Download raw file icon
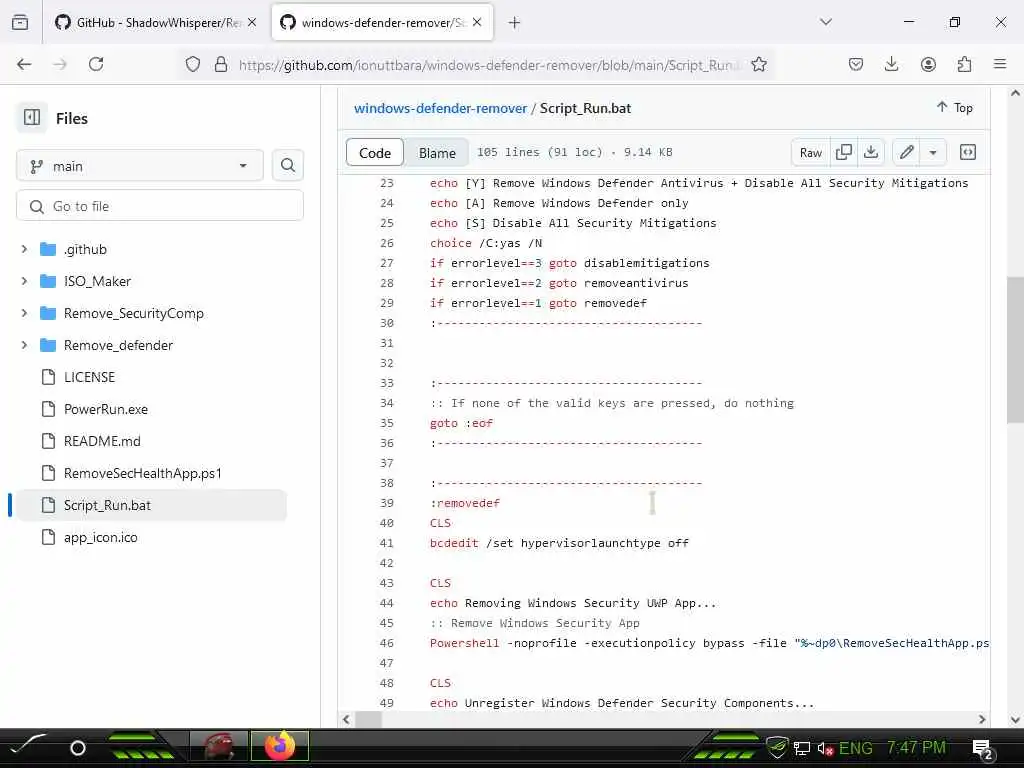The height and width of the screenshot is (768, 1024). (x=871, y=152)
